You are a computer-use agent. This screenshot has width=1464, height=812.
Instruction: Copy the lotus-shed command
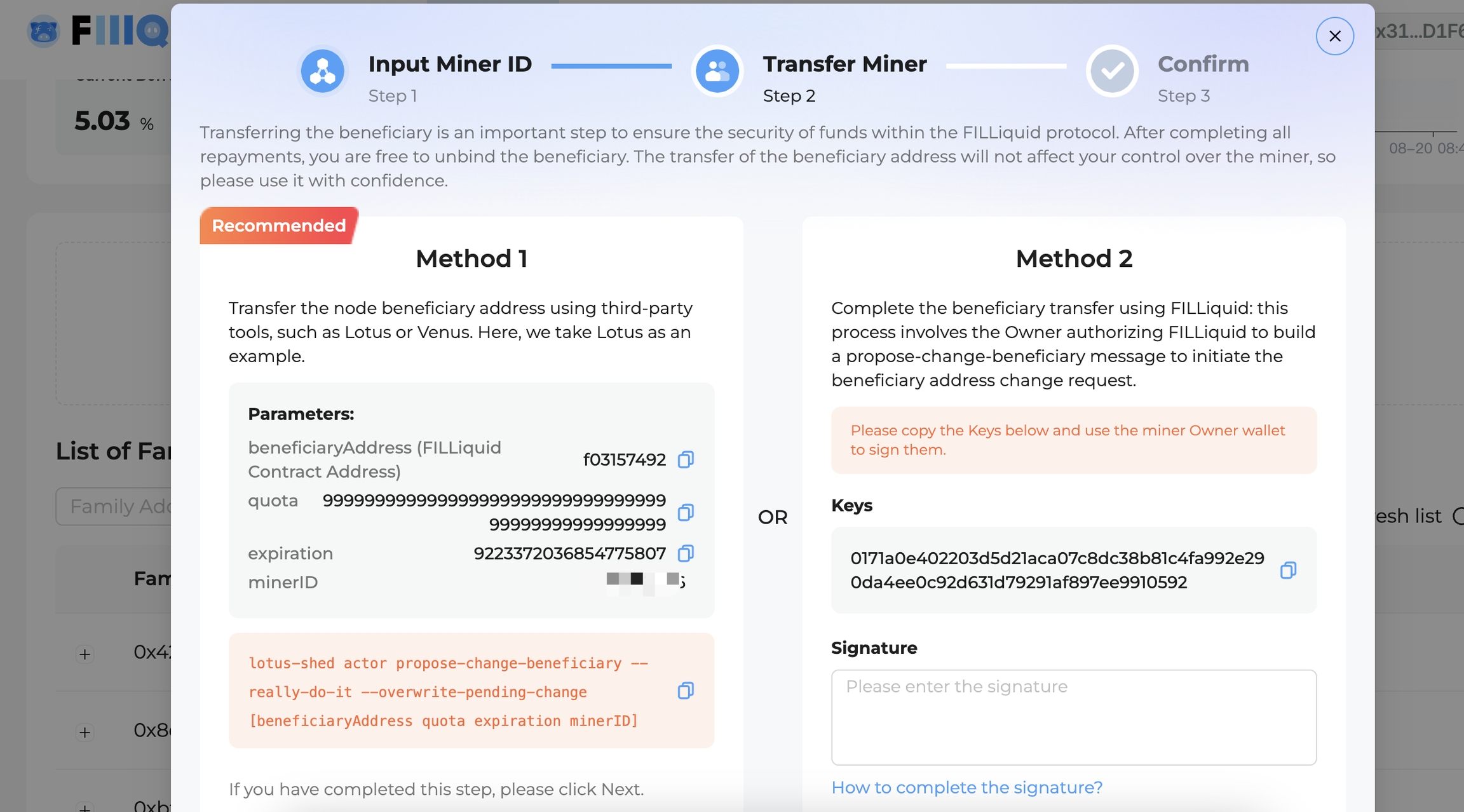pyautogui.click(x=686, y=691)
